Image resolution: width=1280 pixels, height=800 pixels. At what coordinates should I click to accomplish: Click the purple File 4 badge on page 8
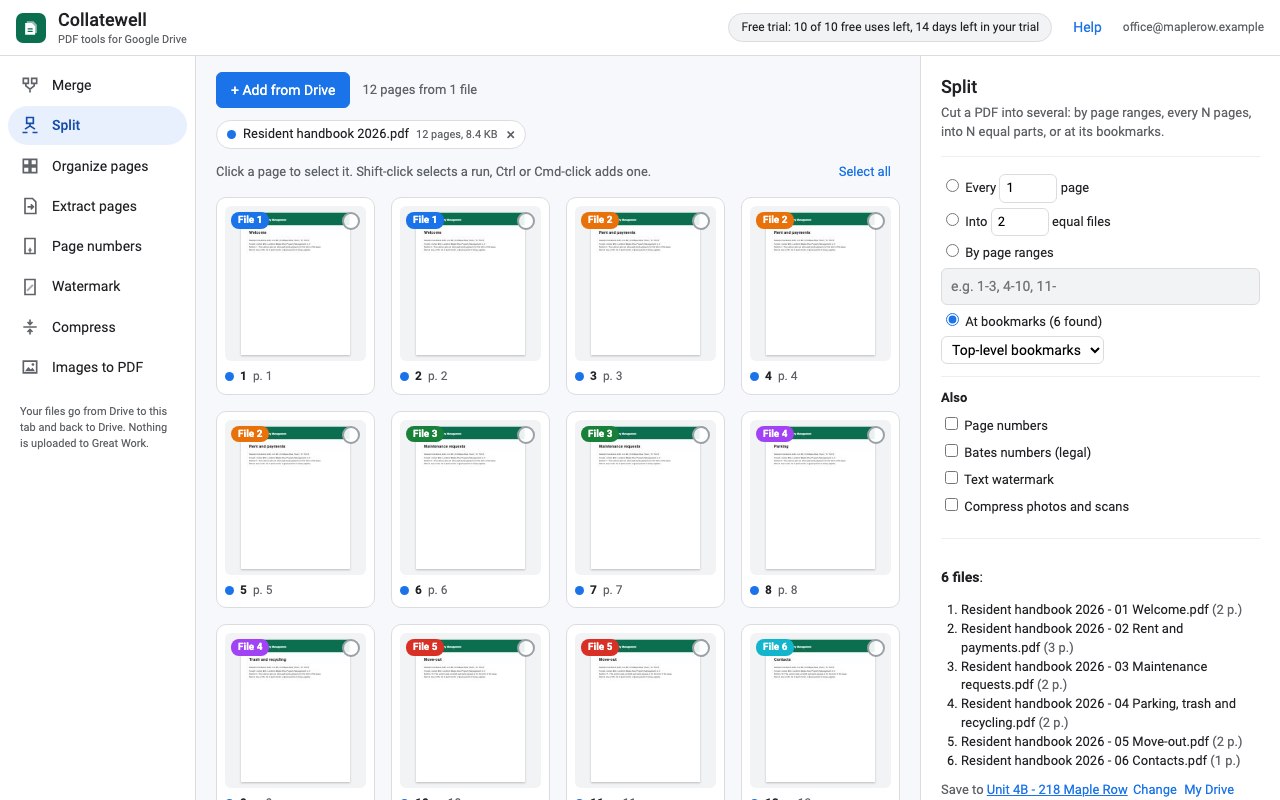(x=775, y=434)
